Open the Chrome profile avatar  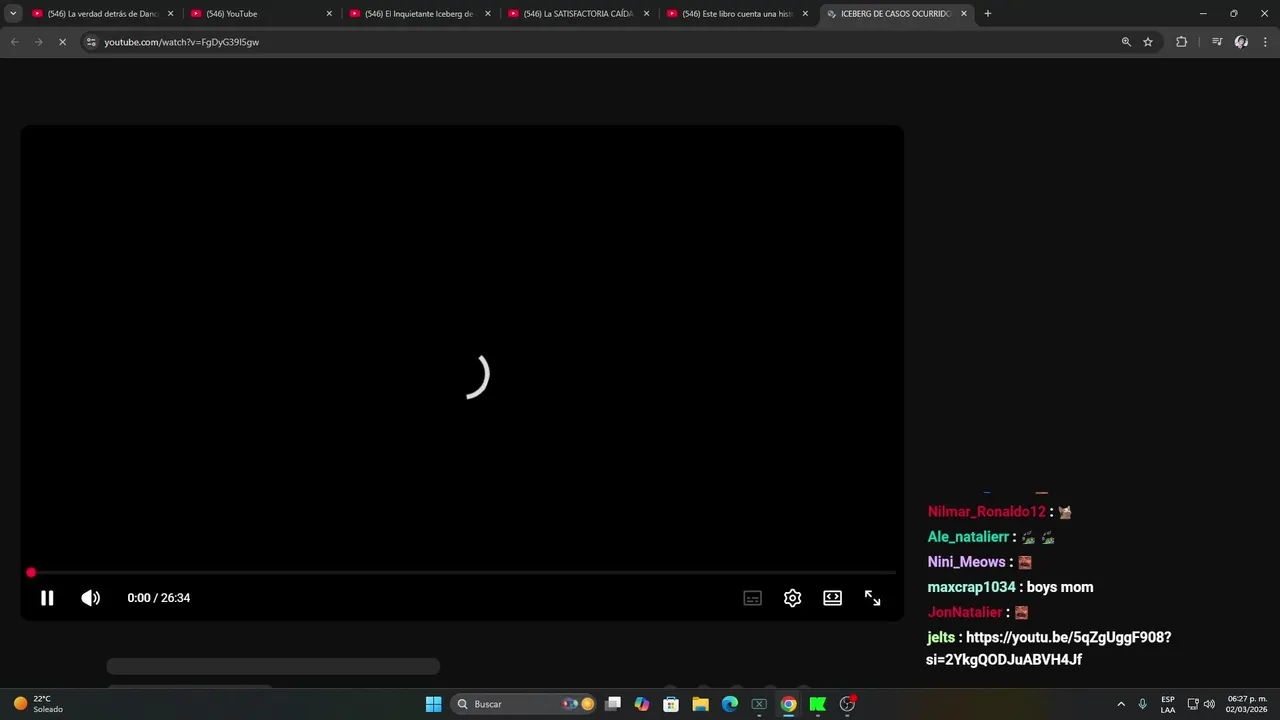click(1241, 42)
